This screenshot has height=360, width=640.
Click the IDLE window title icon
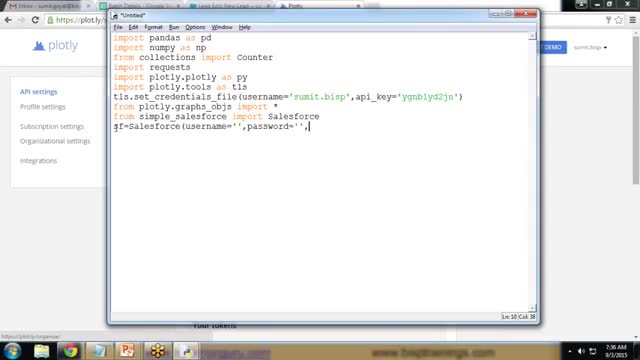click(x=115, y=16)
